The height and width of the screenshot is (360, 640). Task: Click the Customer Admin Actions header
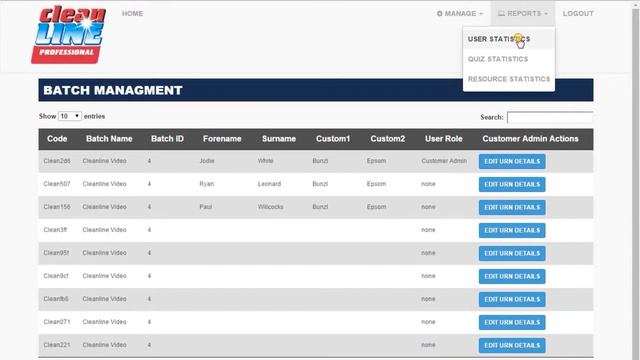click(x=530, y=139)
